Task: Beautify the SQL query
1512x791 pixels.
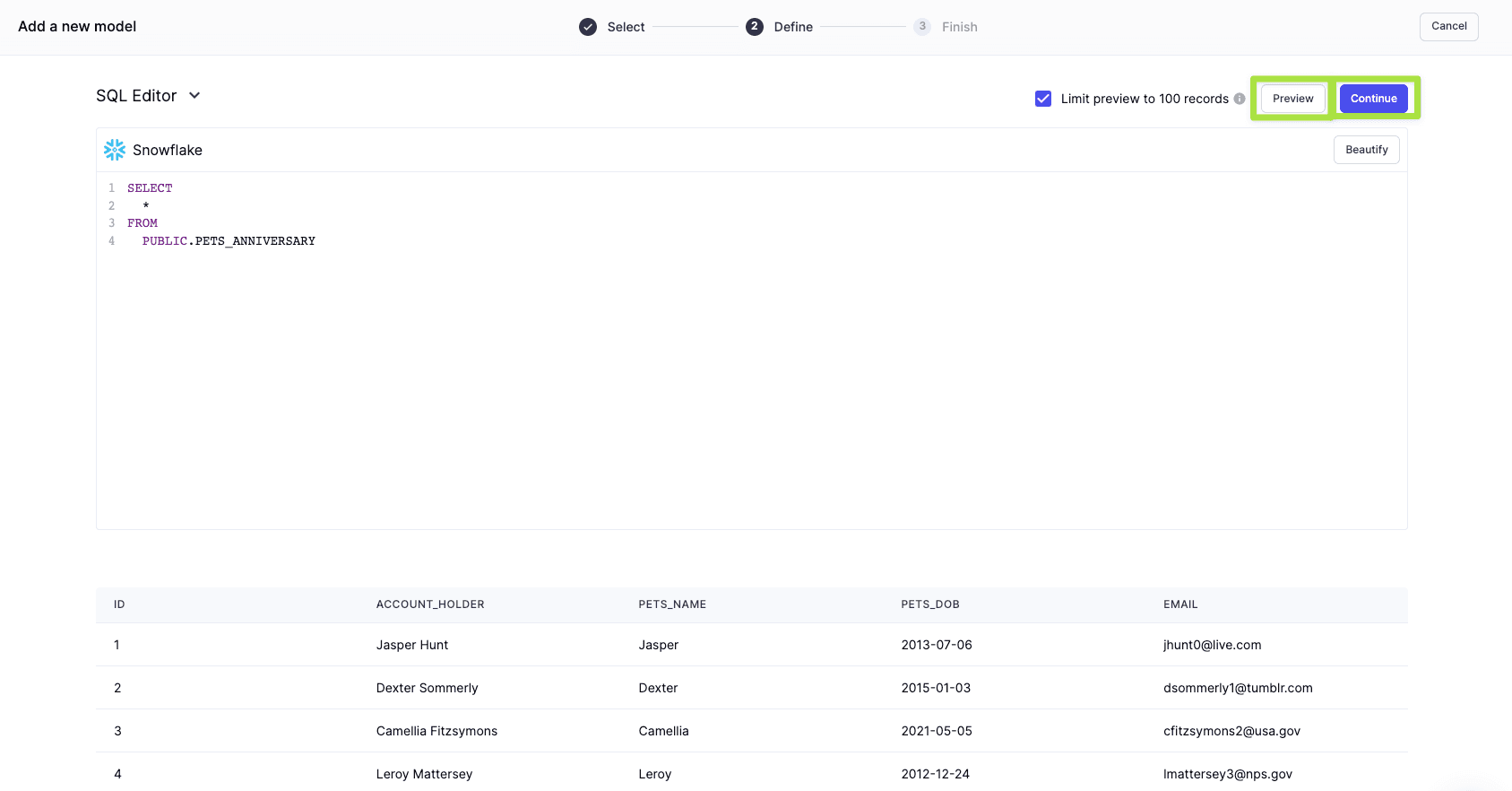Action: point(1366,150)
